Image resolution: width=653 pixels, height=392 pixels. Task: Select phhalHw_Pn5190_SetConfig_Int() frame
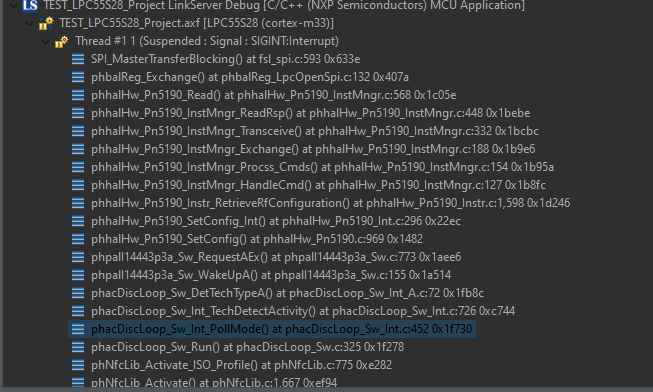click(276, 221)
